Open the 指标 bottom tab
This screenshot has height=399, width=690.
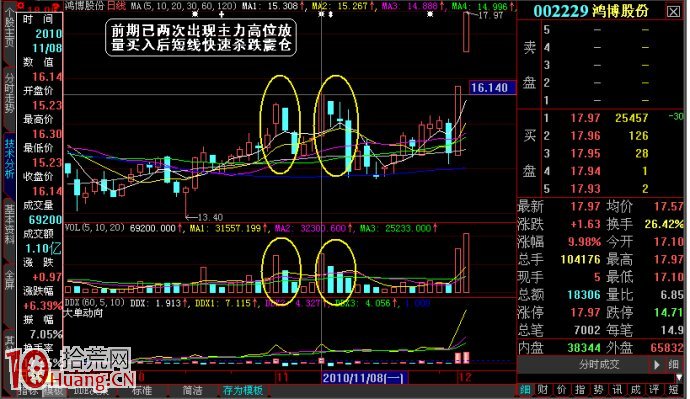pyautogui.click(x=29, y=391)
